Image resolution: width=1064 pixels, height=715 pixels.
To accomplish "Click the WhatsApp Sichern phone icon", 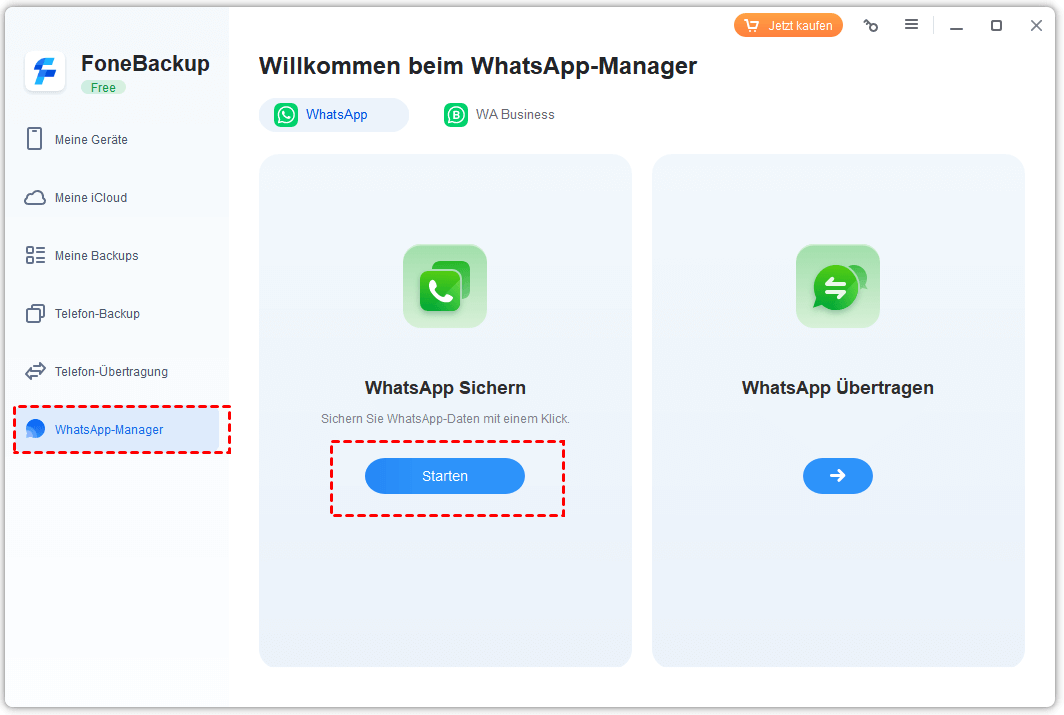I will (x=445, y=286).
